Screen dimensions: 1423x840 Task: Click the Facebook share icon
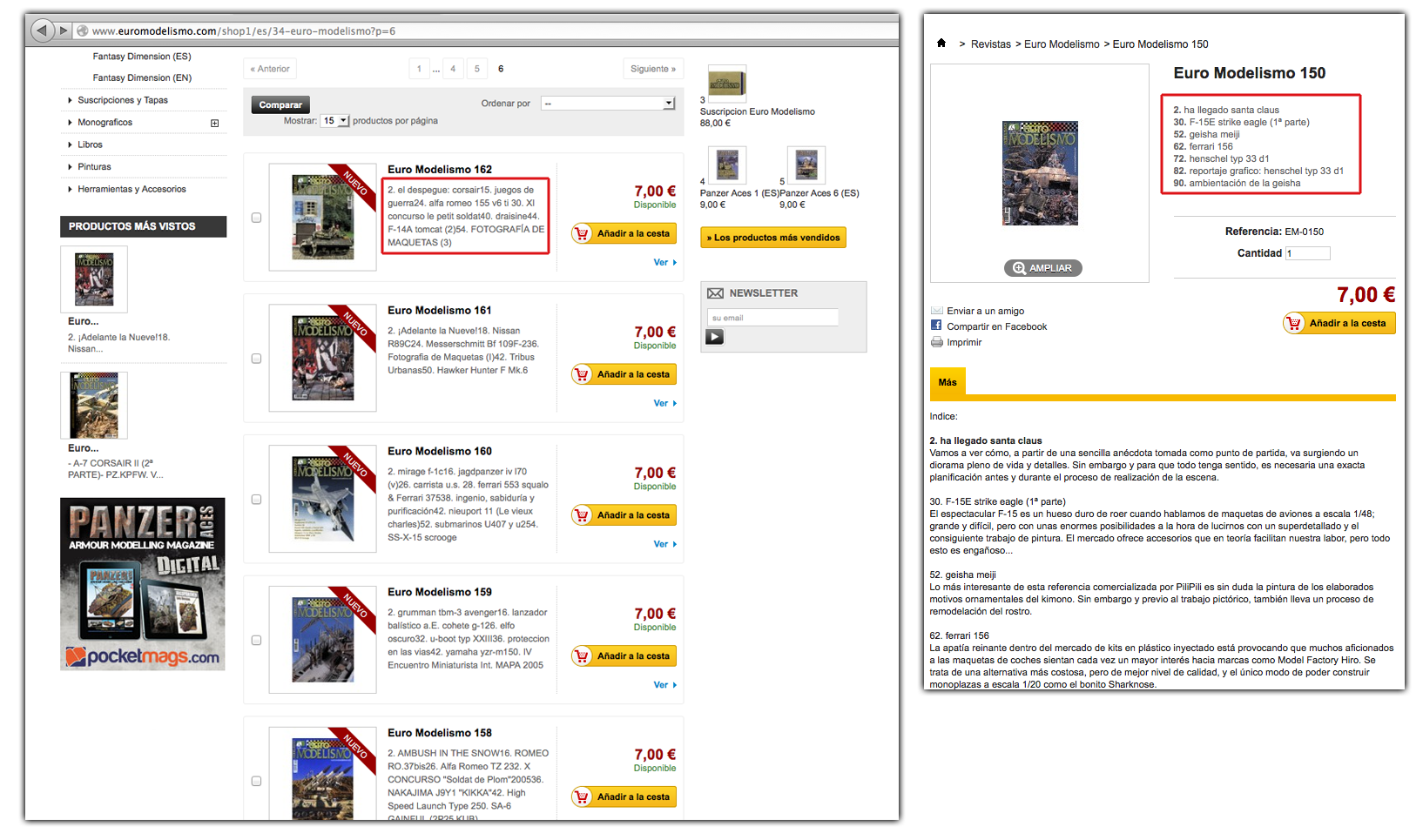coord(936,326)
